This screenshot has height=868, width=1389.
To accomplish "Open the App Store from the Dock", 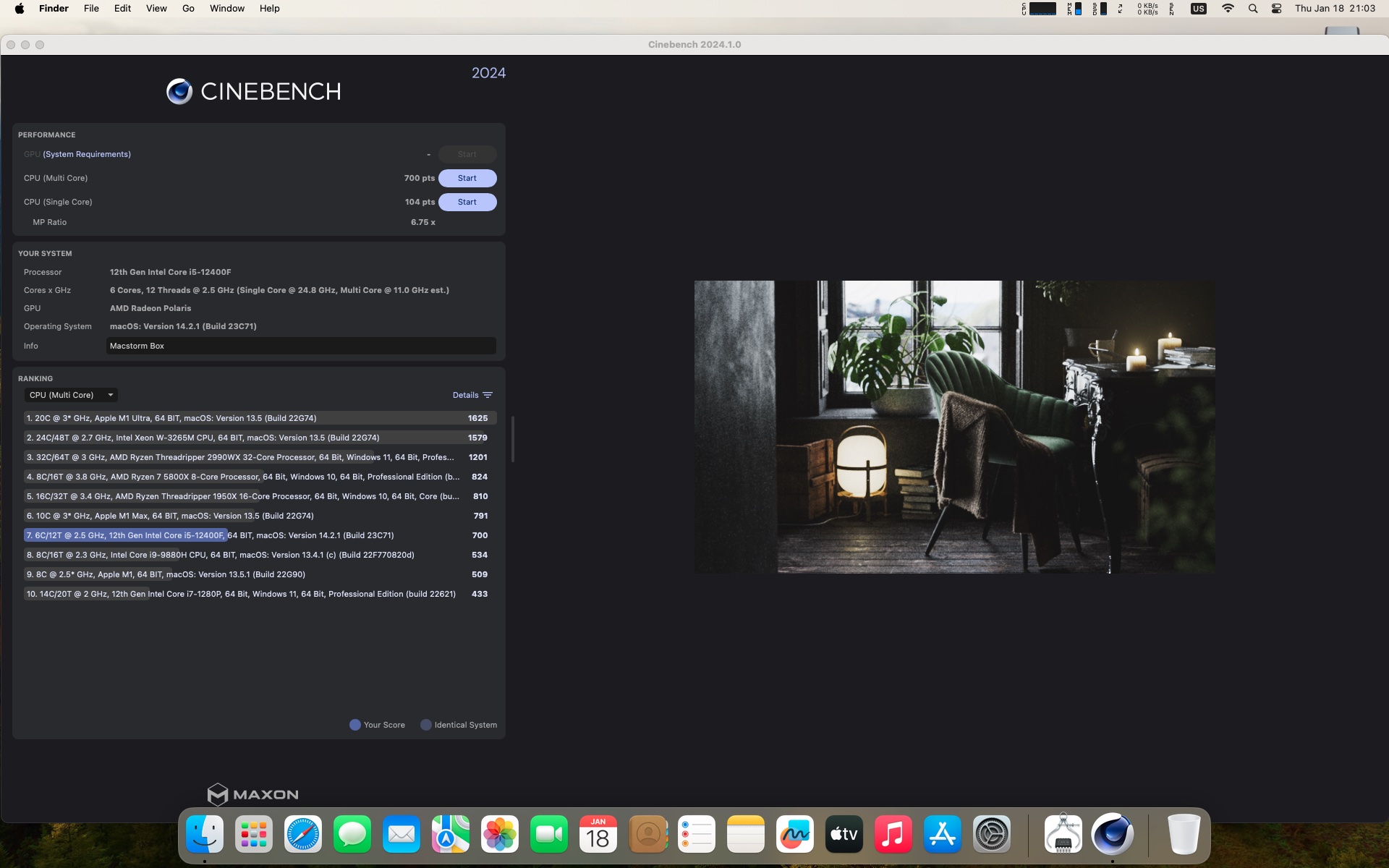I will coord(942,834).
